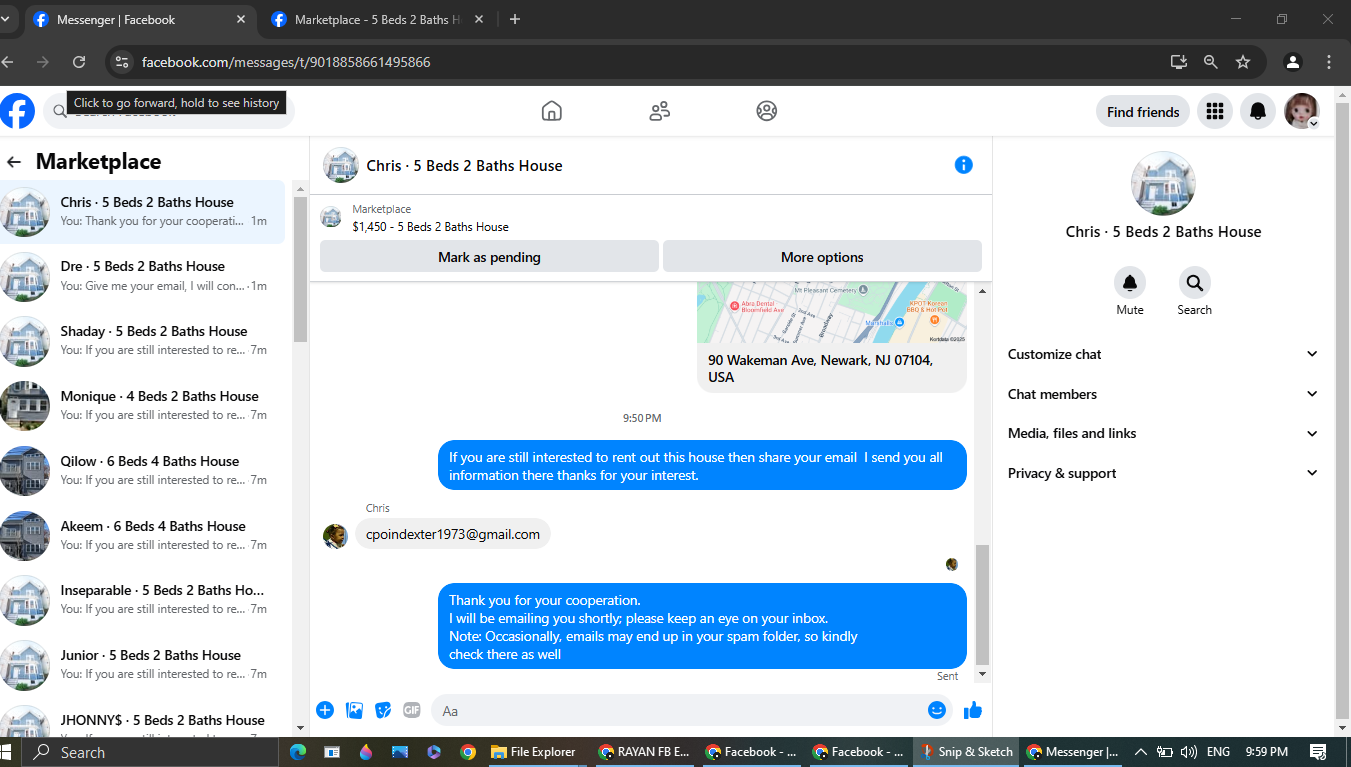Click the ENG language indicator
This screenshot has height=767, width=1351.
1218,752
